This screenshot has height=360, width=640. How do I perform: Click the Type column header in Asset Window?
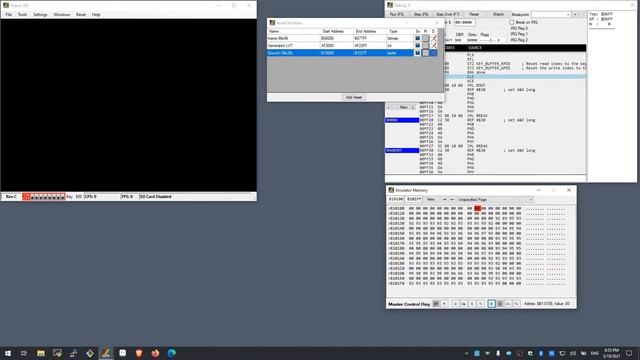[x=400, y=31]
